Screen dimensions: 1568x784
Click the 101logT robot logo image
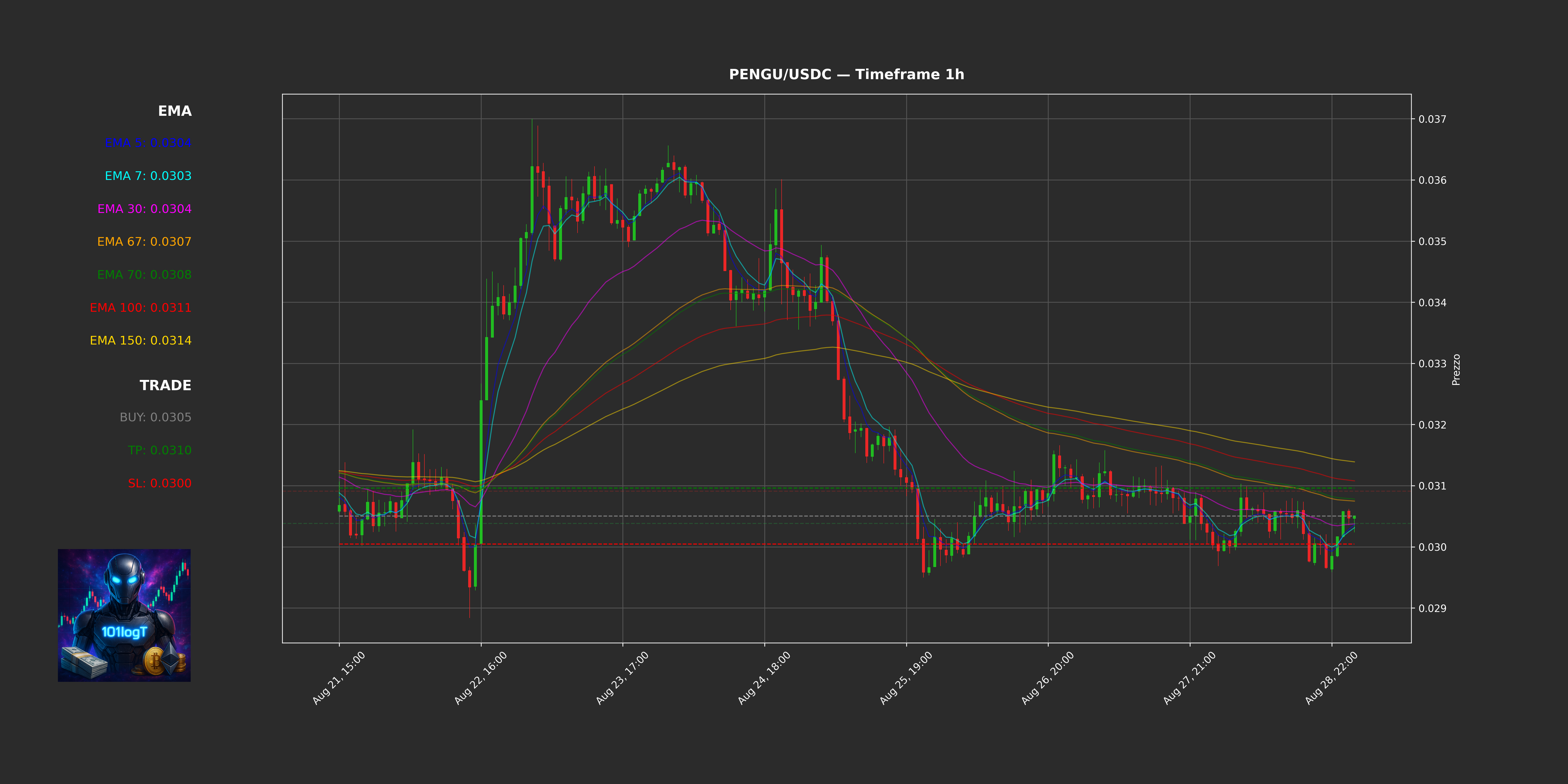pos(124,615)
